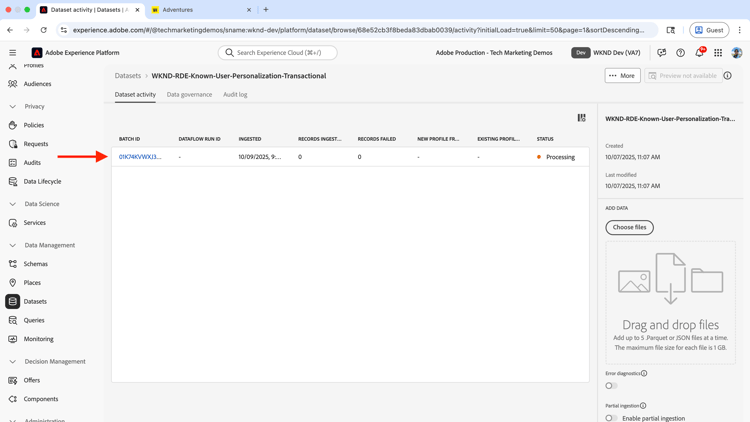Click Search Experience Cloud field

[x=277, y=53]
